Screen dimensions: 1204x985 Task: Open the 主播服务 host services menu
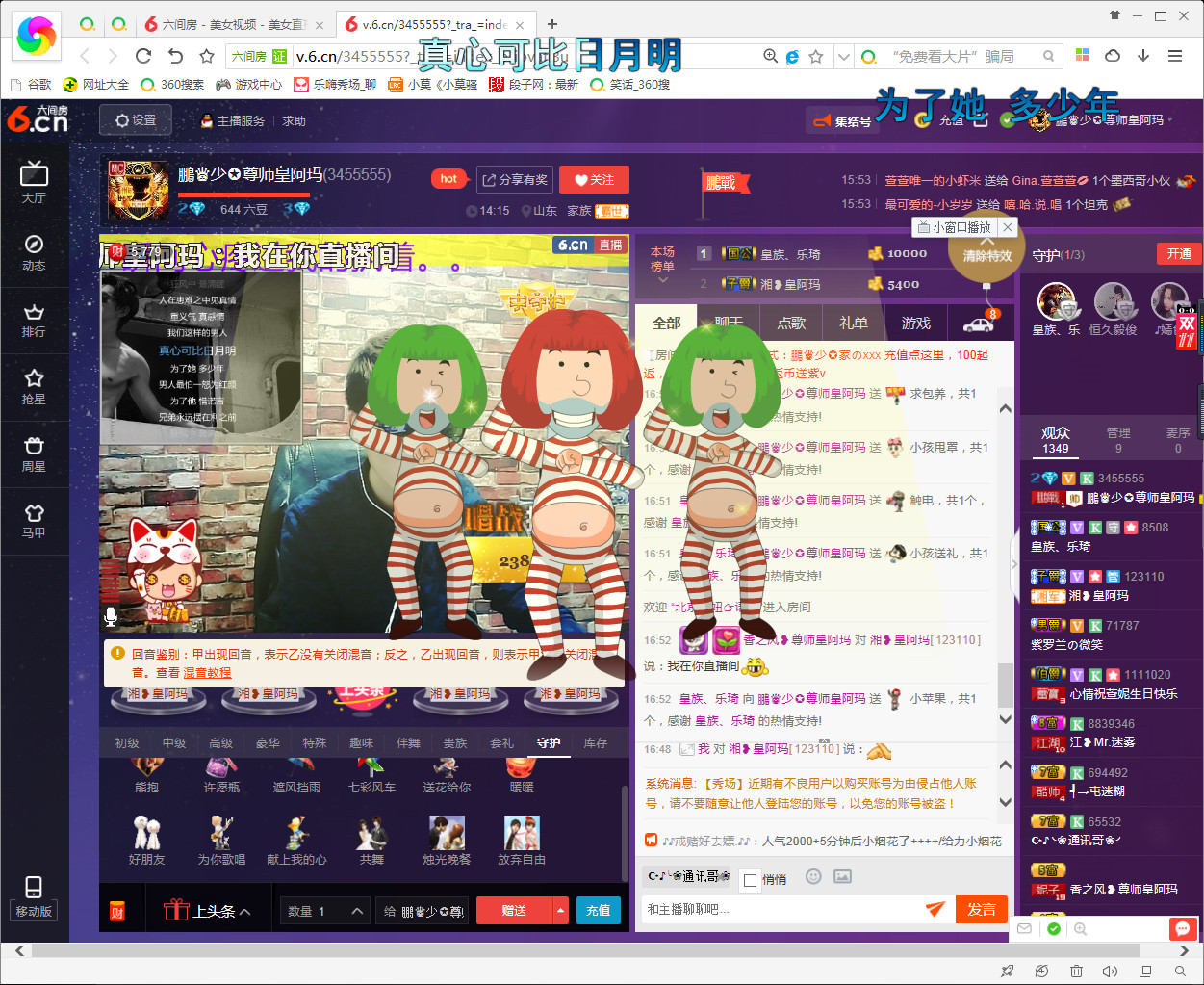pyautogui.click(x=232, y=121)
